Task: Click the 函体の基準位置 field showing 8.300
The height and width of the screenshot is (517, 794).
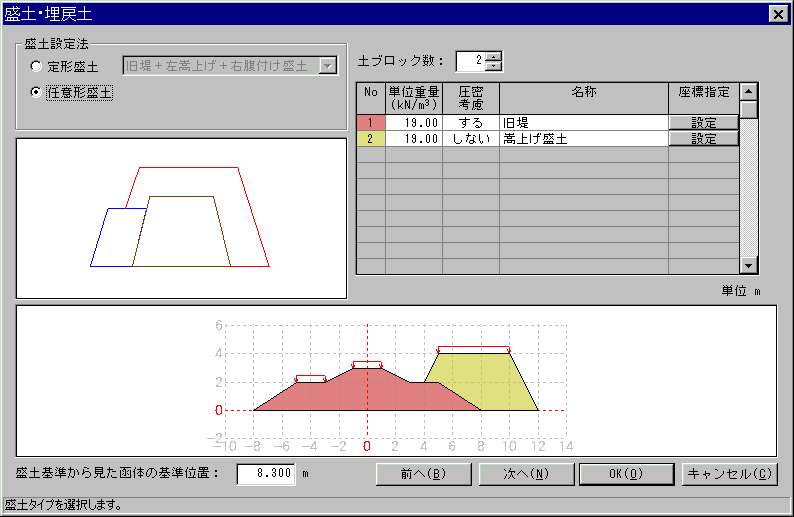Action: point(266,473)
